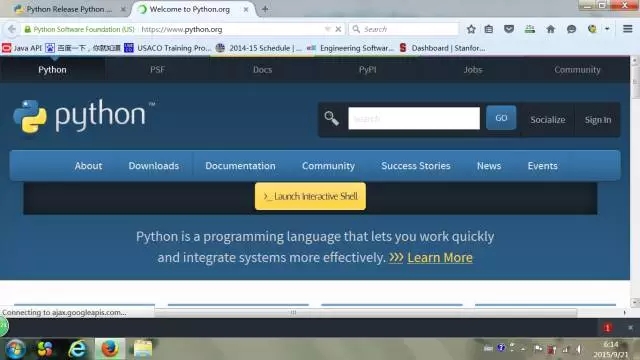This screenshot has height=360, width=640.
Task: Click the stop loading X in address bar
Action: [338, 29]
